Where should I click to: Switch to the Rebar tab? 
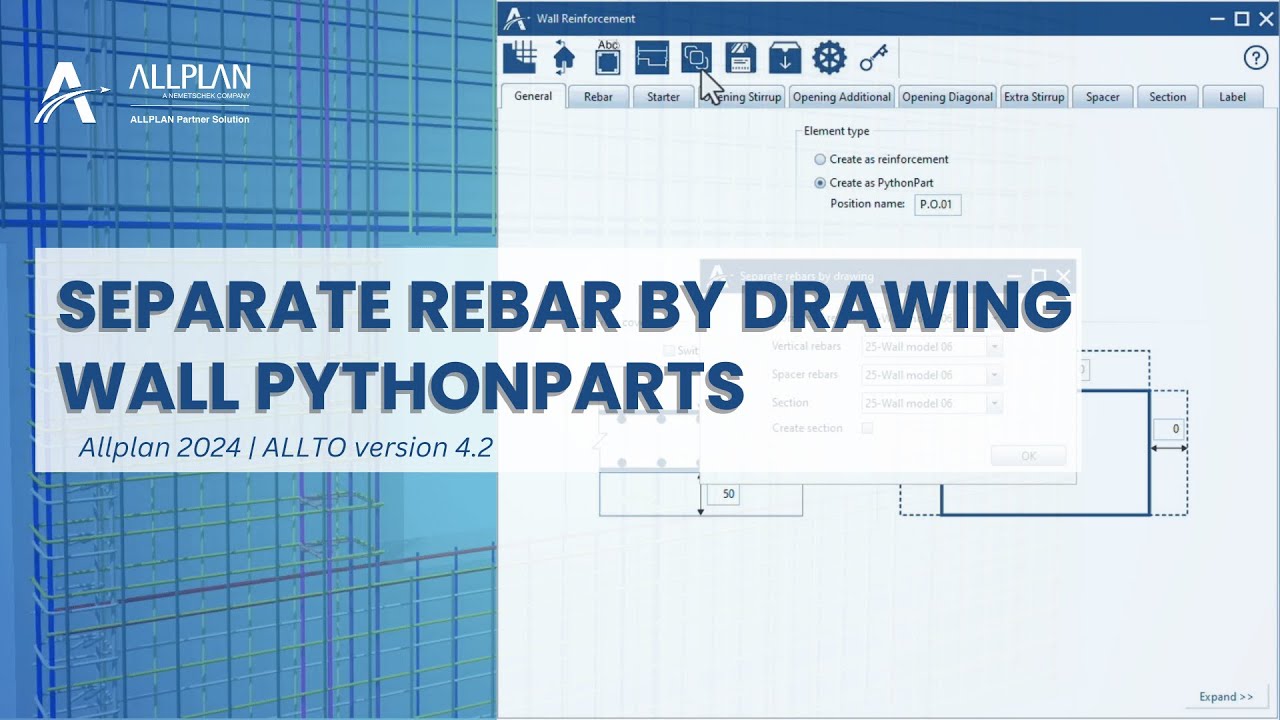(x=598, y=97)
